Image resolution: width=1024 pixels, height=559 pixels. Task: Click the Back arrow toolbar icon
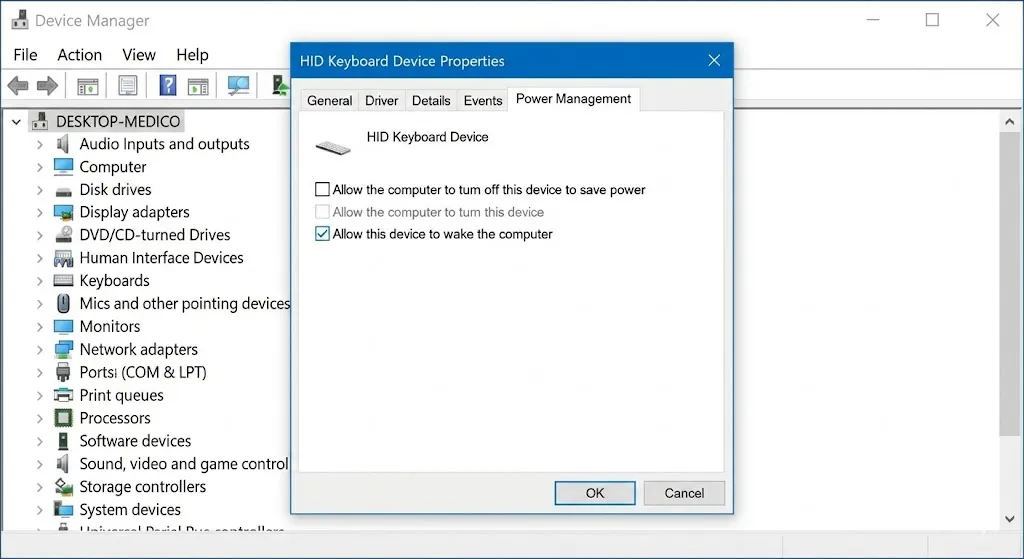pyautogui.click(x=18, y=86)
